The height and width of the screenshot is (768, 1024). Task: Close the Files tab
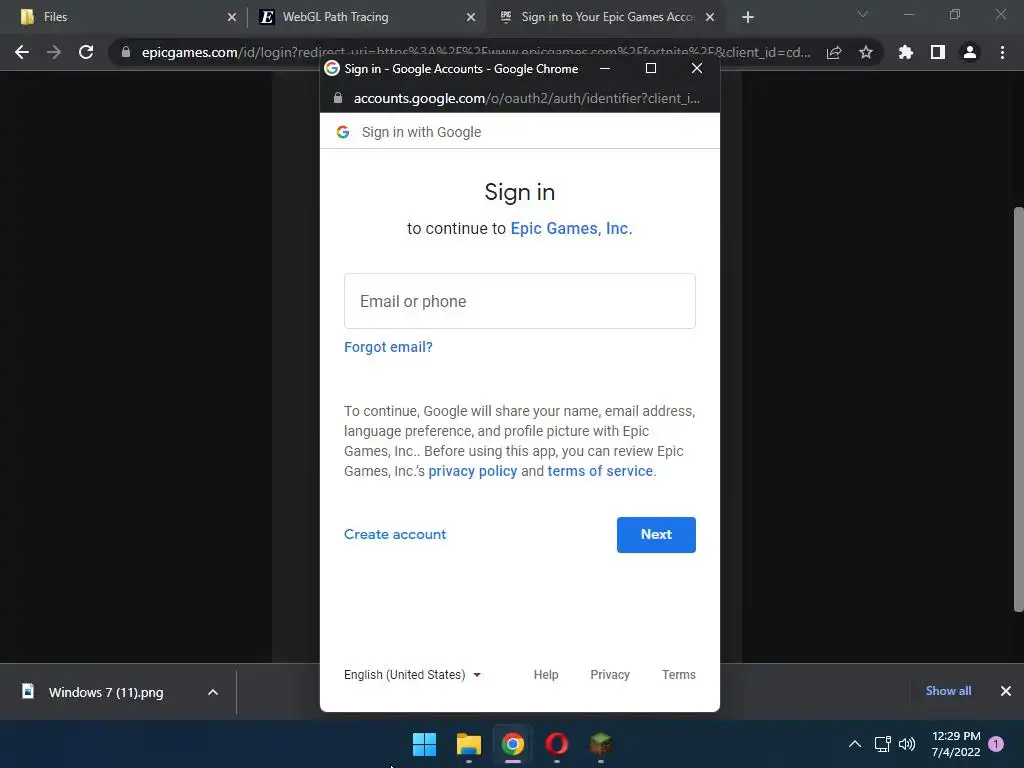(232, 17)
